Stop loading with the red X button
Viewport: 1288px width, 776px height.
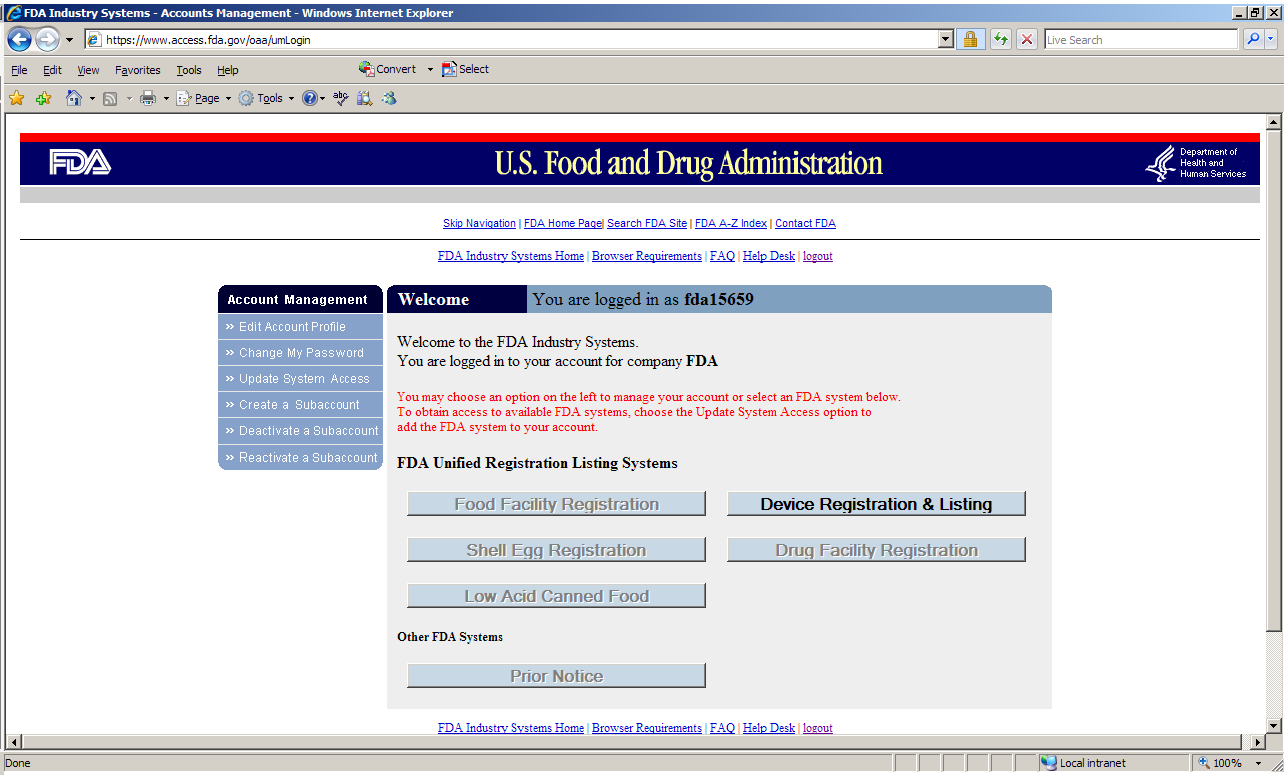[x=1027, y=40]
